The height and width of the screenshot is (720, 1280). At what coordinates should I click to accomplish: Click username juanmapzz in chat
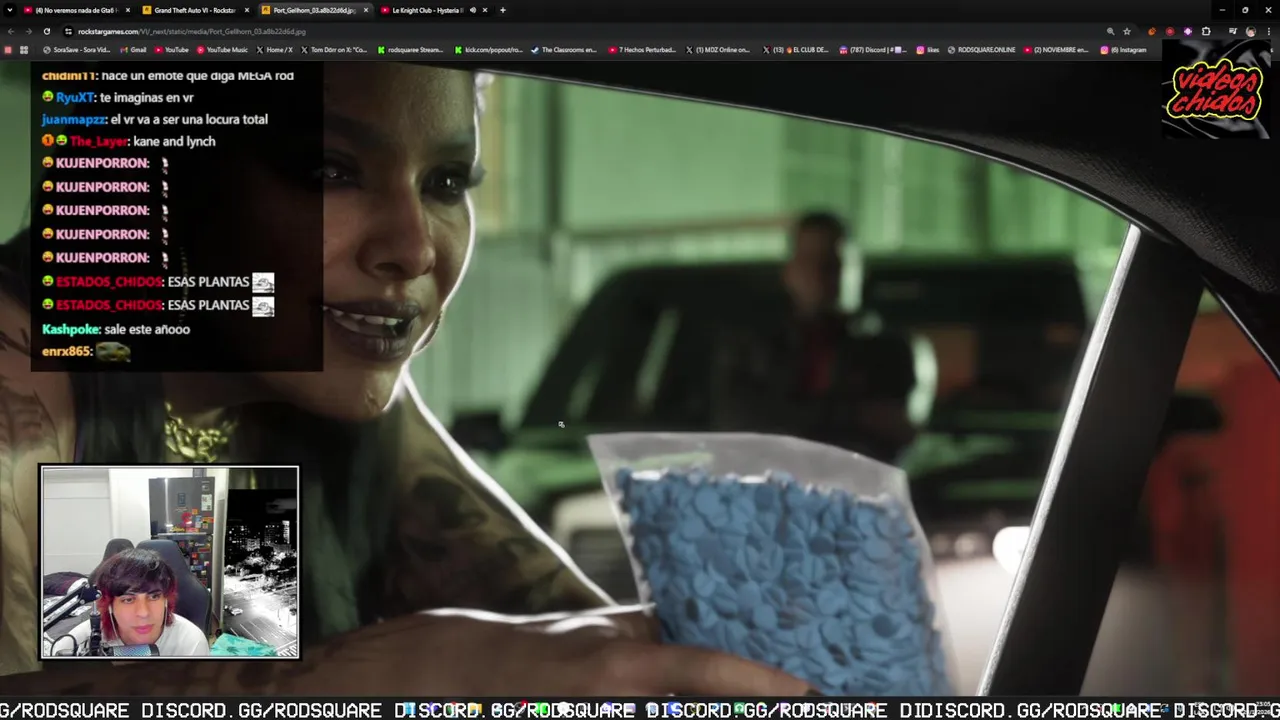click(74, 119)
